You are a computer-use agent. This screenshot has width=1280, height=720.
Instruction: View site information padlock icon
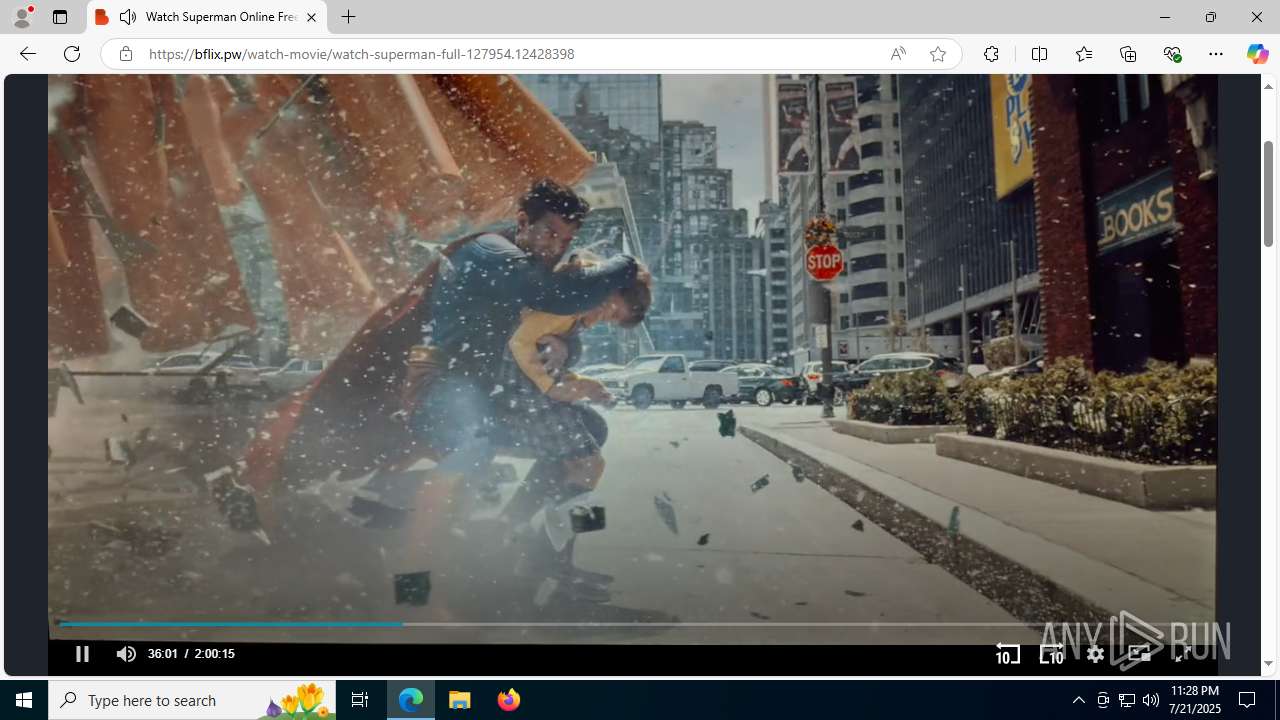[125, 54]
